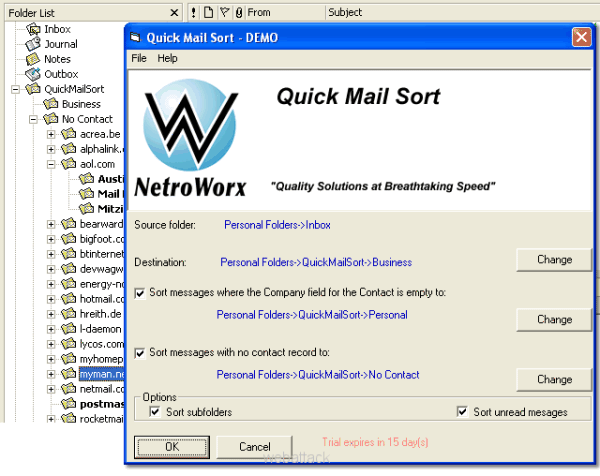Collapse the QuickMailSort tree node
The height and width of the screenshot is (476, 600).
coord(15,89)
